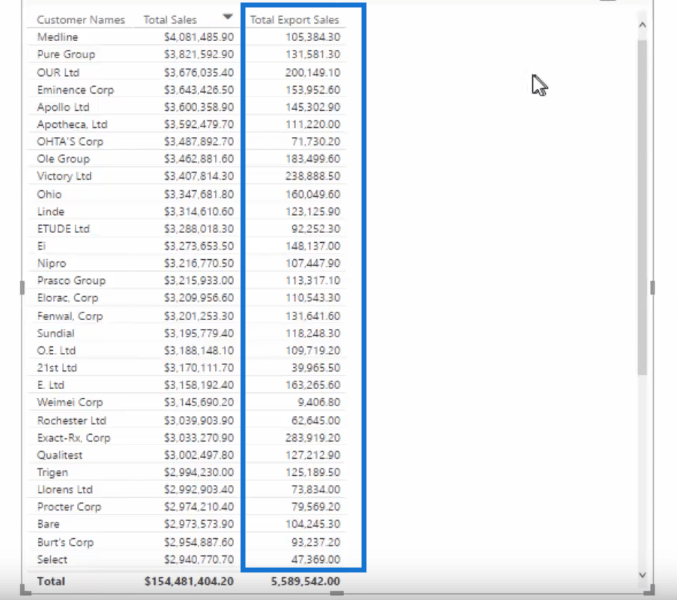This screenshot has height=600, width=677.
Task: Click the $3,821,592.90 Total Sales value
Action: pyautogui.click(x=199, y=54)
